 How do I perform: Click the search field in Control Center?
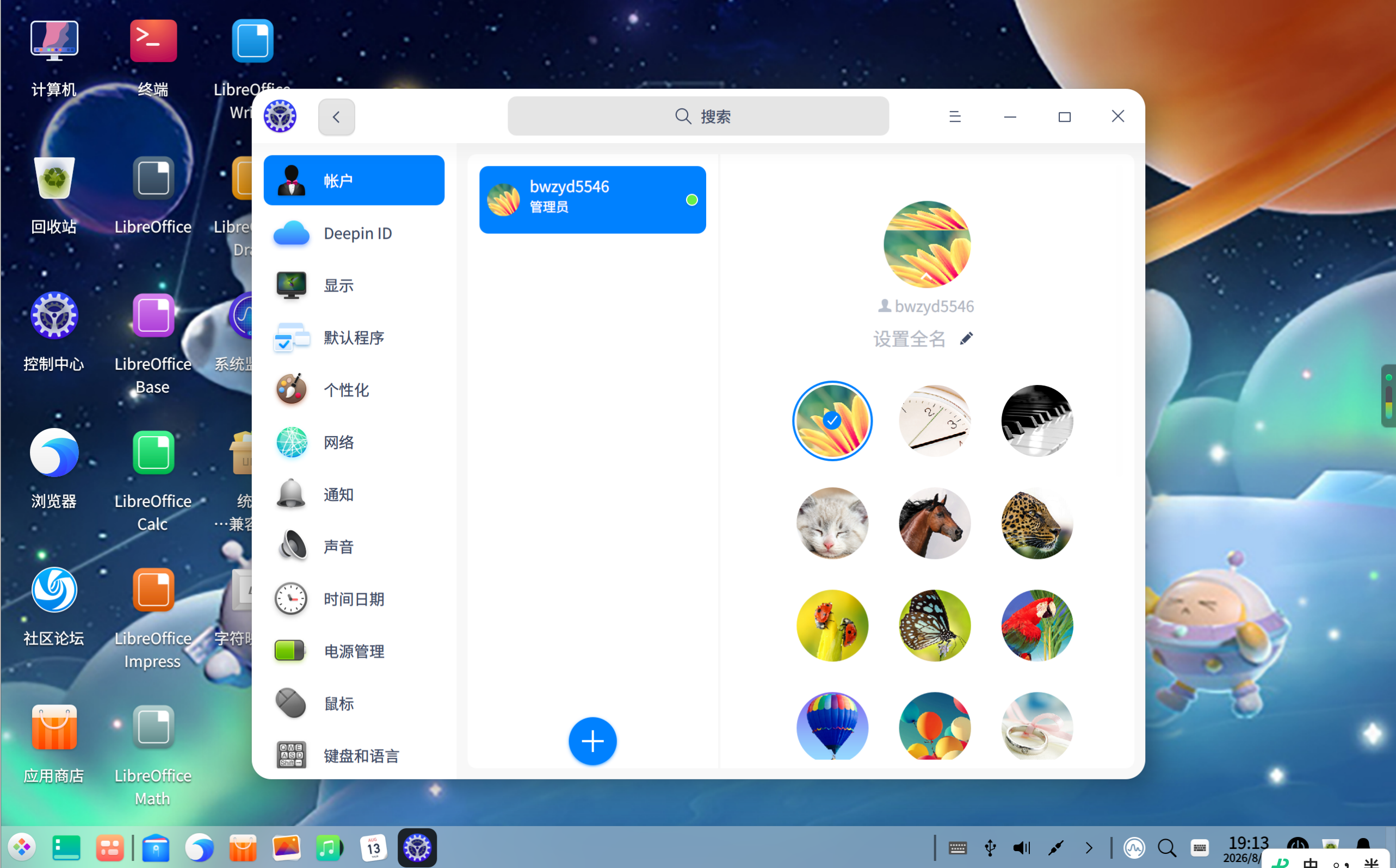(699, 116)
